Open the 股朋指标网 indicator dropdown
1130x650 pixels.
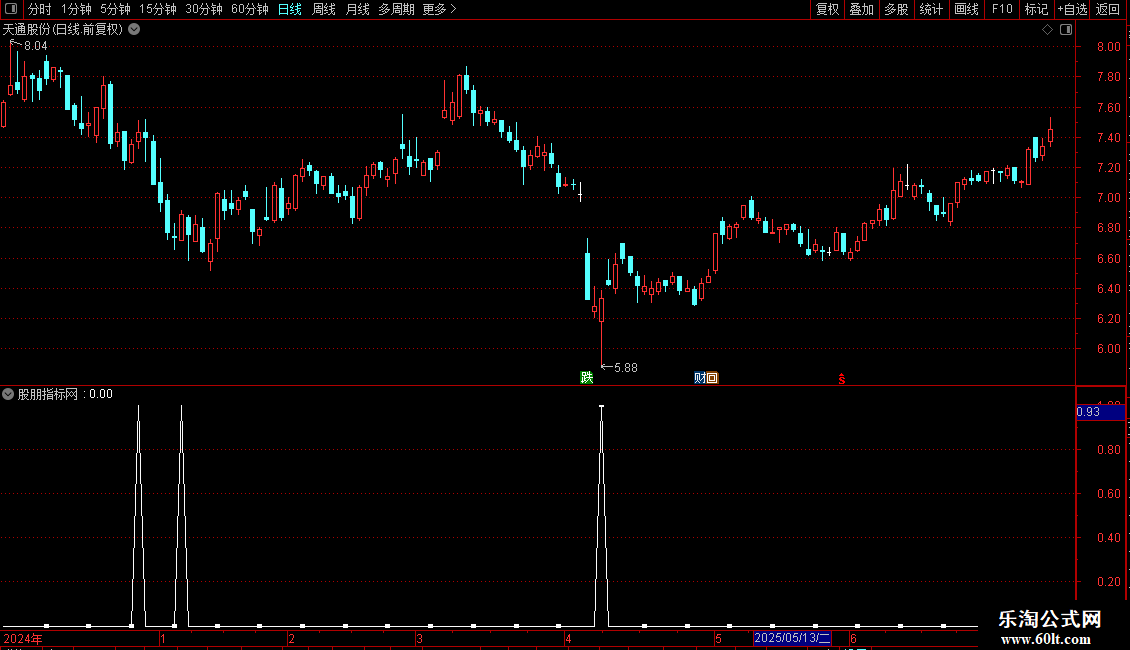pos(8,394)
